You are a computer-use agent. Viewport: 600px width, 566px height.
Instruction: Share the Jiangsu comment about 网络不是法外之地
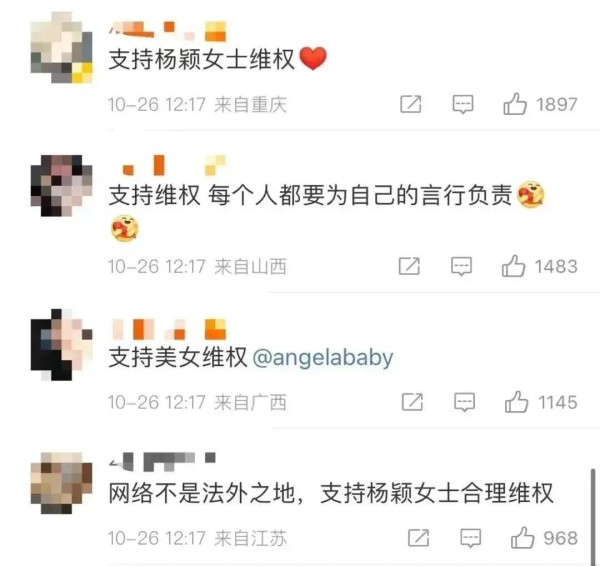[418, 538]
